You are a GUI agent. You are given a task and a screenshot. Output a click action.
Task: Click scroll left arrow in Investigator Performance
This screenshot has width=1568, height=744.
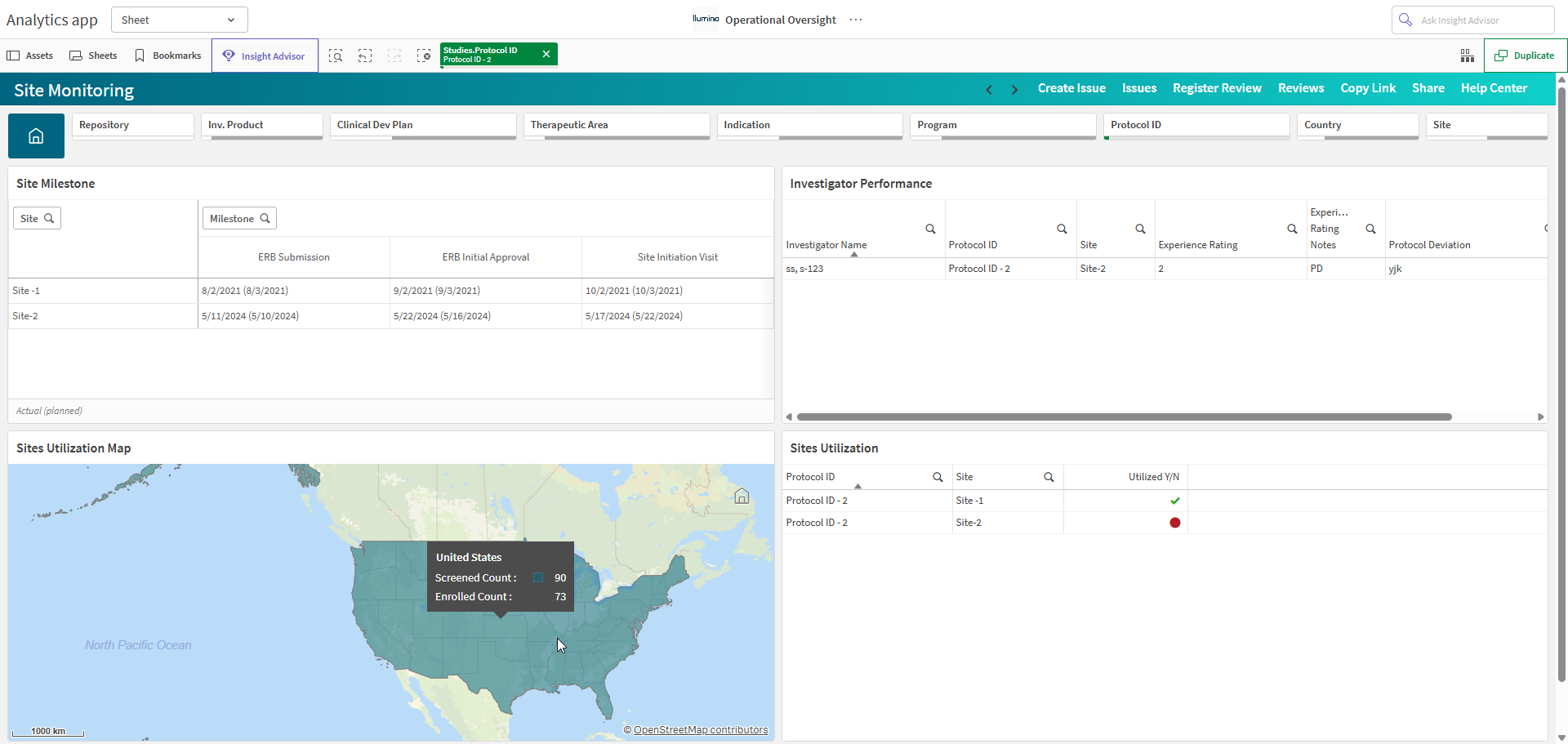789,417
